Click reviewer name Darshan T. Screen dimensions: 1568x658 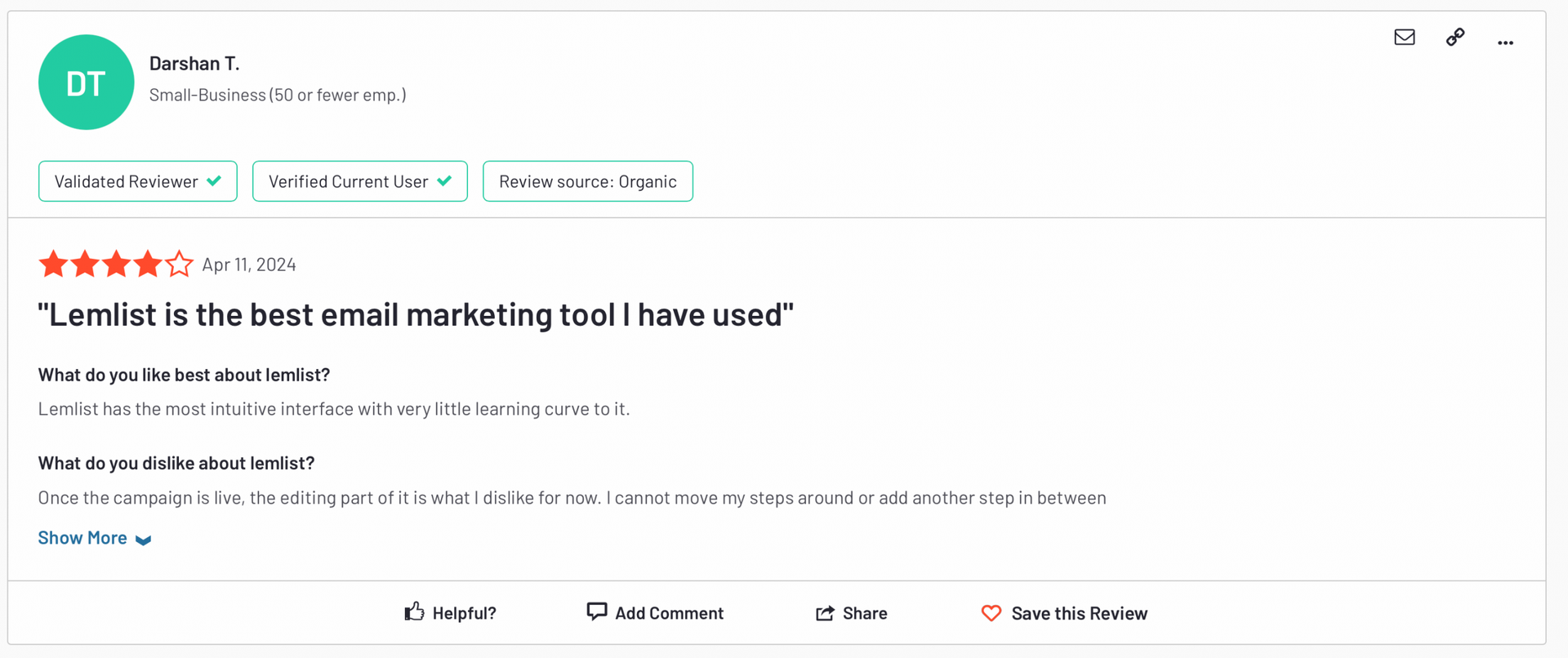point(194,64)
